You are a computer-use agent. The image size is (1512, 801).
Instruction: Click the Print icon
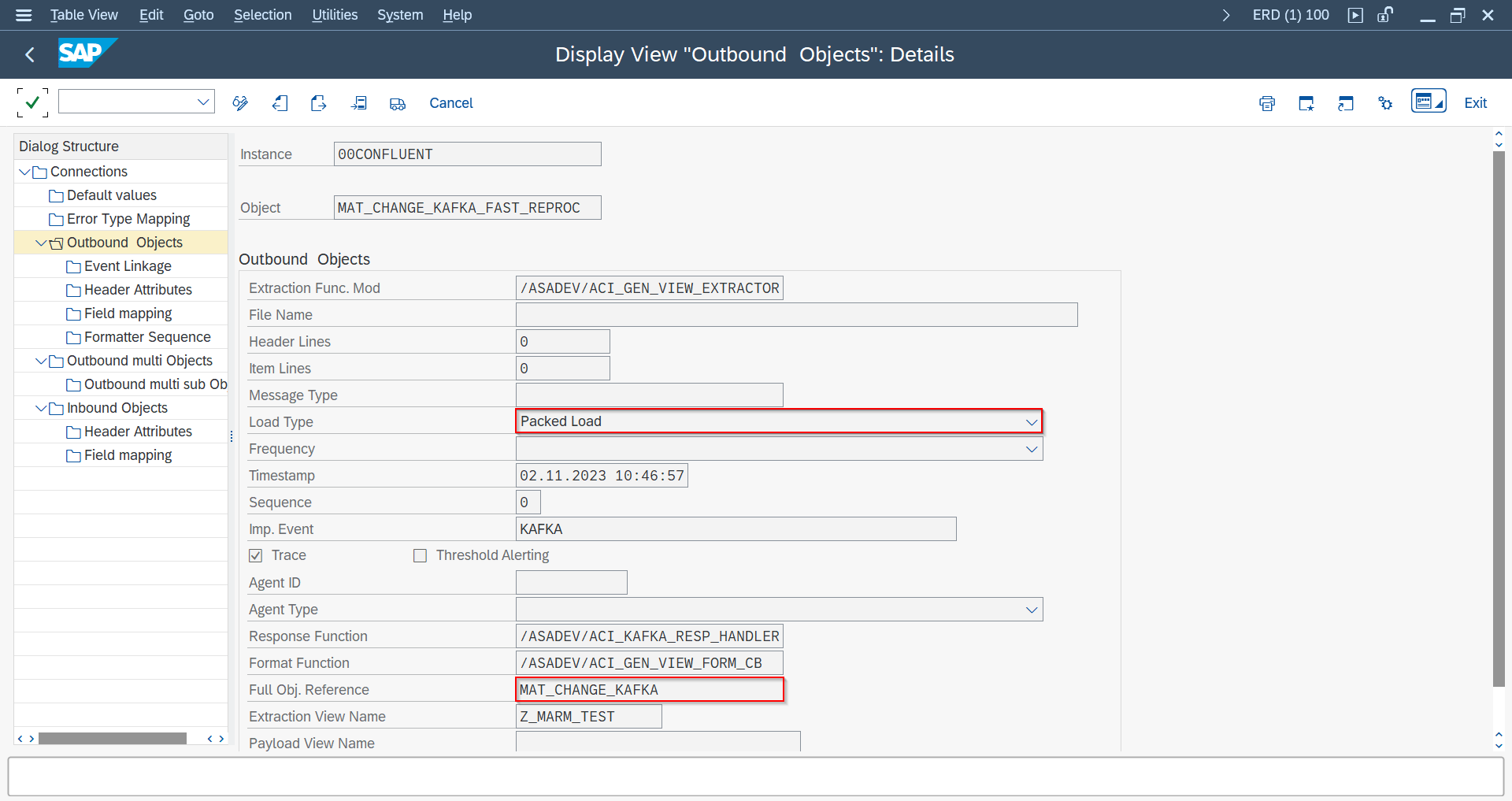pyautogui.click(x=1267, y=103)
